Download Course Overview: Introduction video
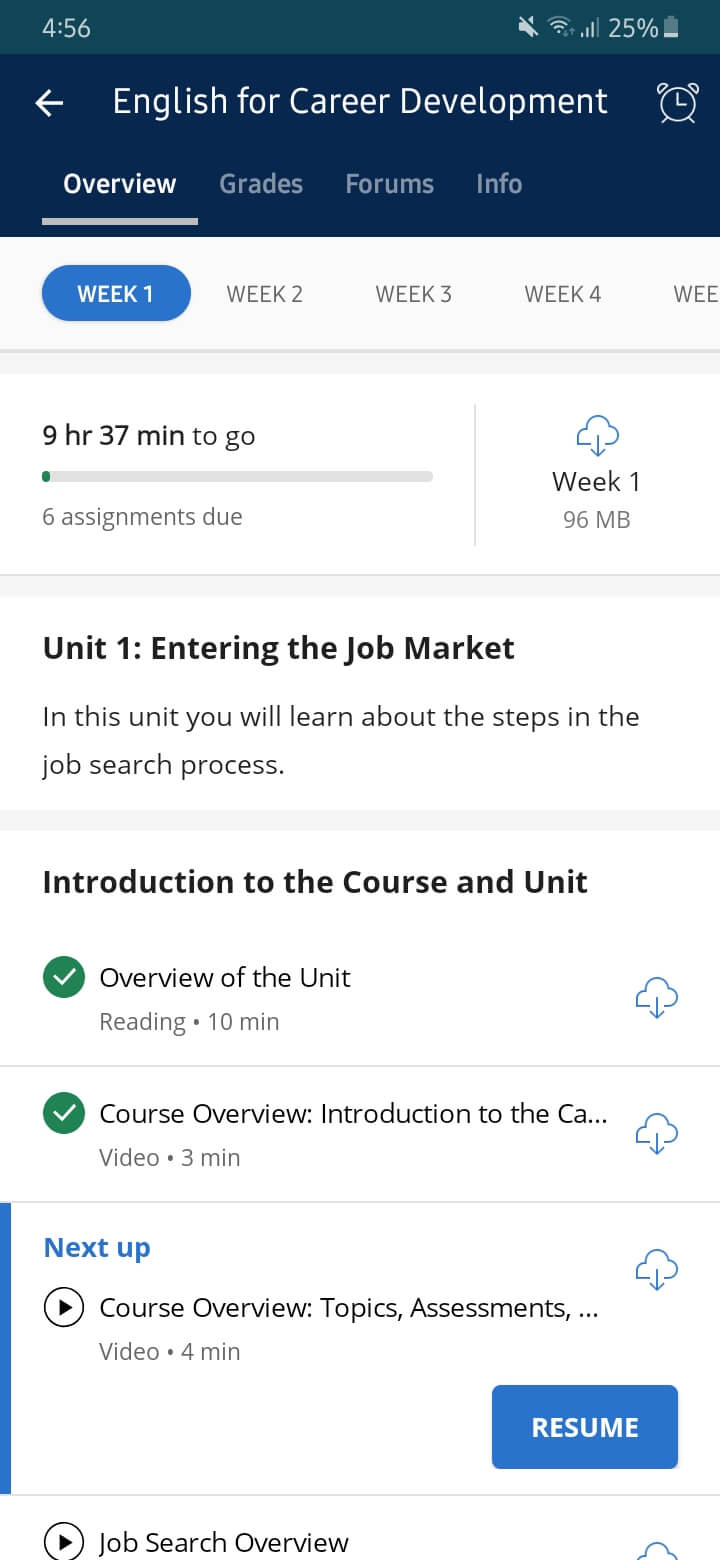The image size is (720, 1560). point(656,1134)
